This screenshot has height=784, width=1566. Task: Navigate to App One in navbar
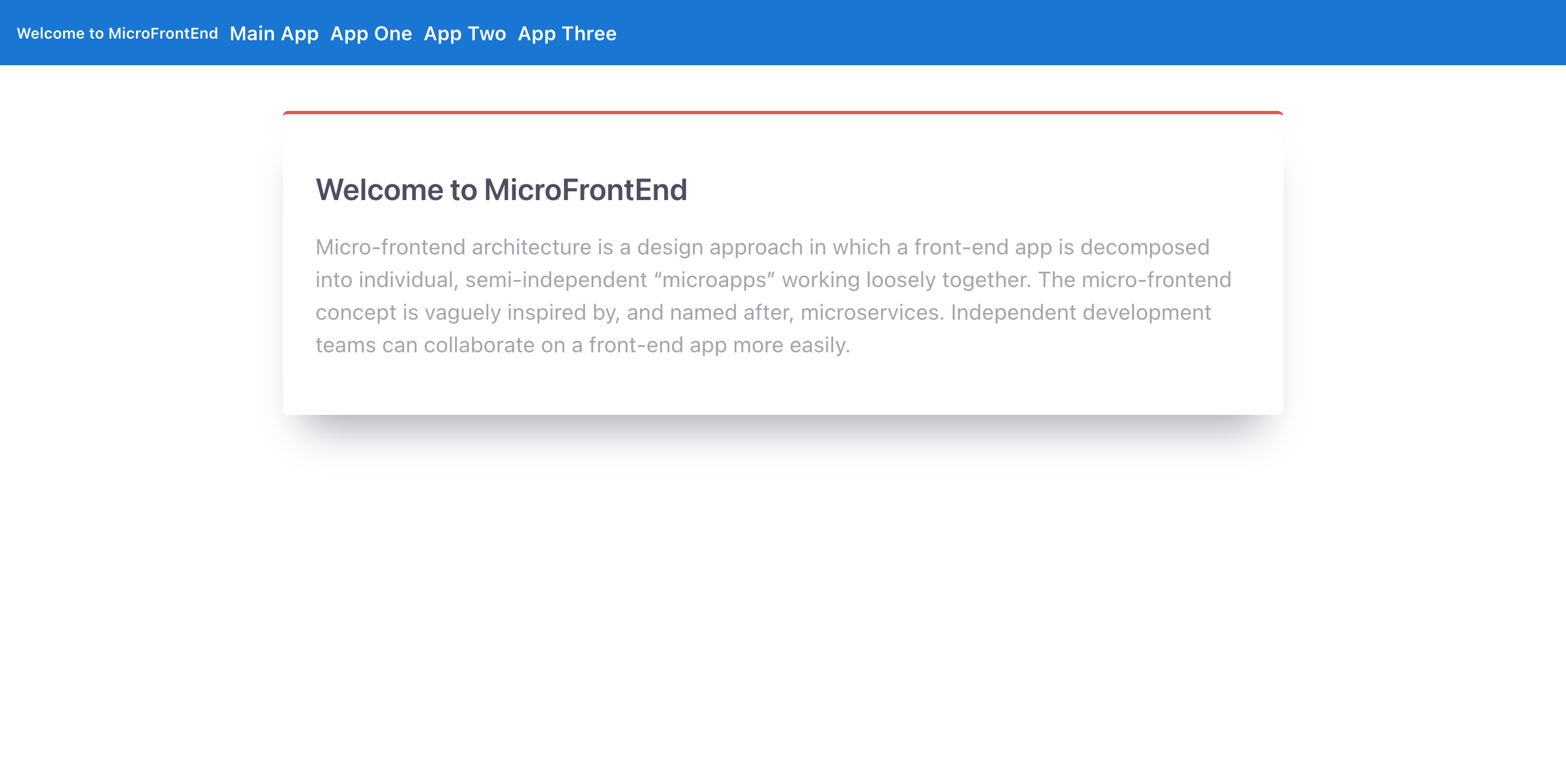coord(371,33)
